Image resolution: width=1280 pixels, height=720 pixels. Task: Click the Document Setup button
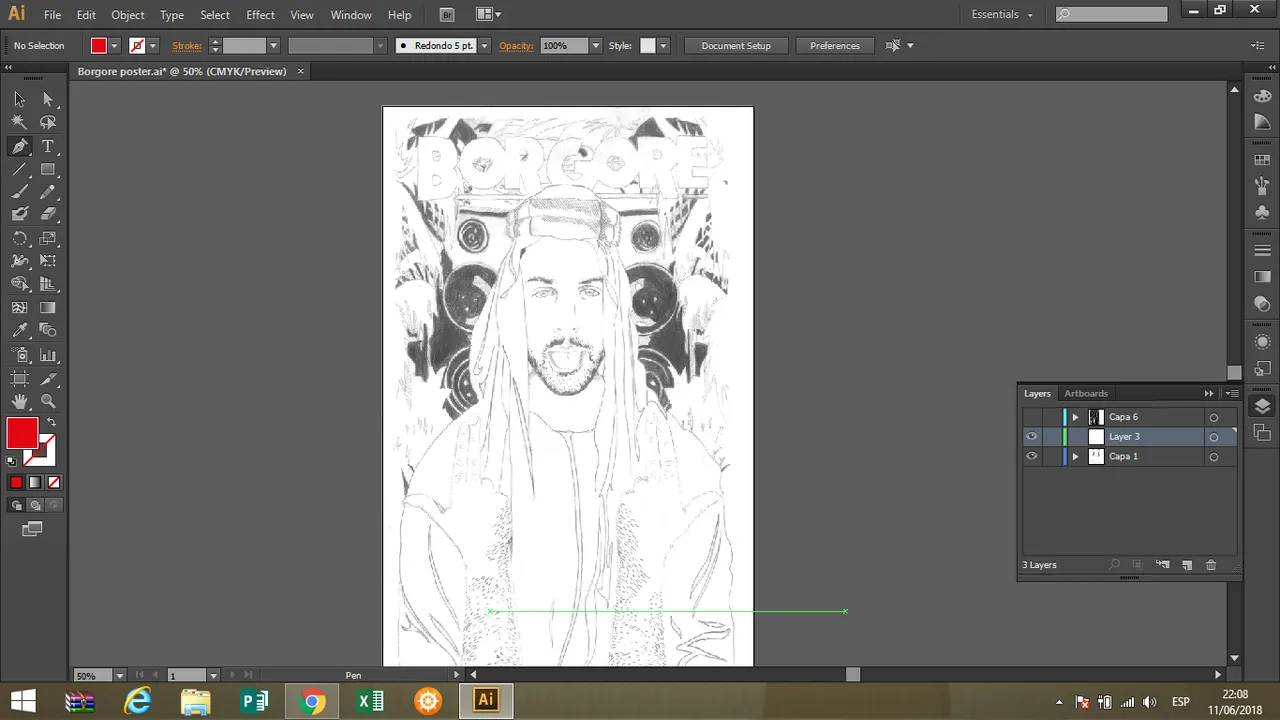pyautogui.click(x=736, y=46)
